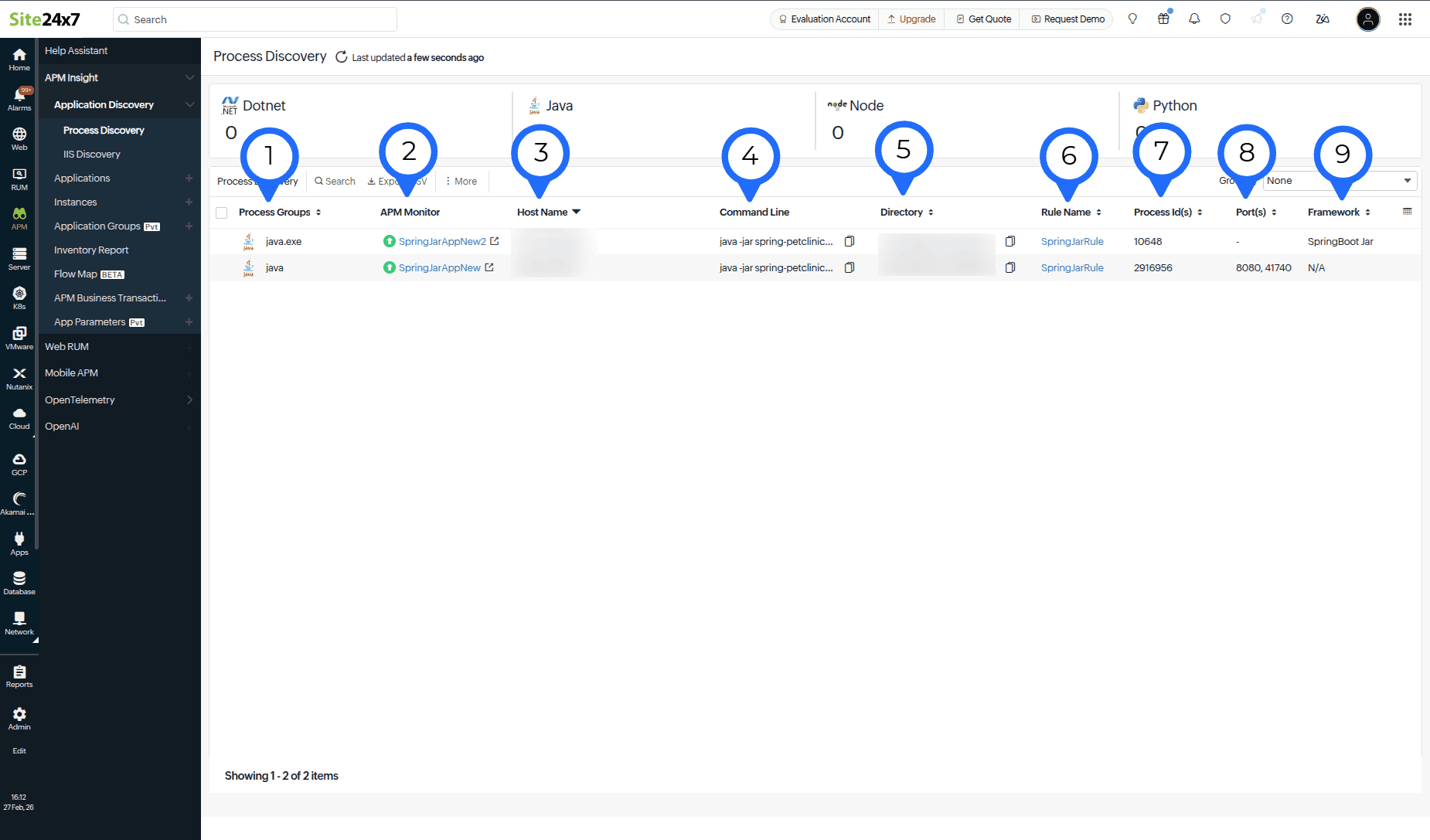Viewport: 1430px width, 840px height.
Task: Open the Database module icon
Action: tap(19, 583)
